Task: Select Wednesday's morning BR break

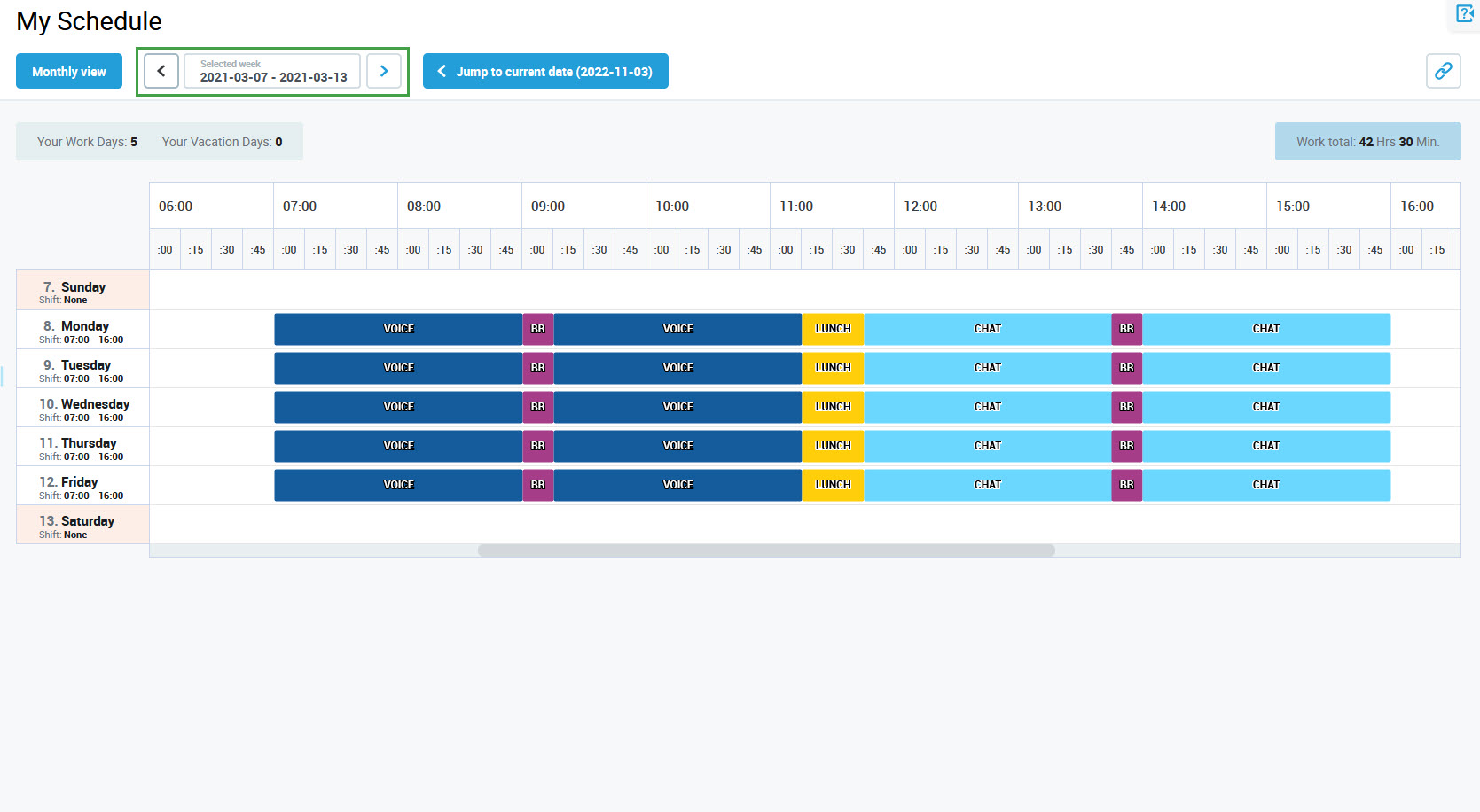Action: pos(537,407)
